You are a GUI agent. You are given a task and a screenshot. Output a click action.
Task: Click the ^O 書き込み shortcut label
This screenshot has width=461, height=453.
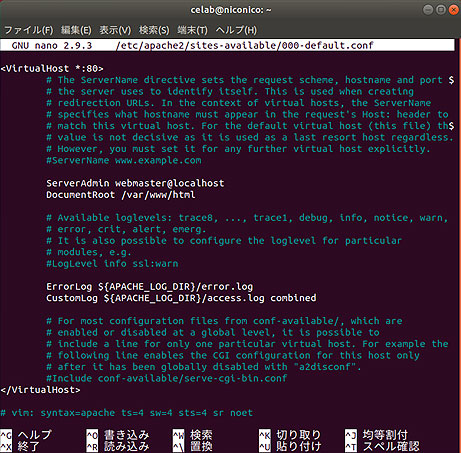tap(118, 435)
